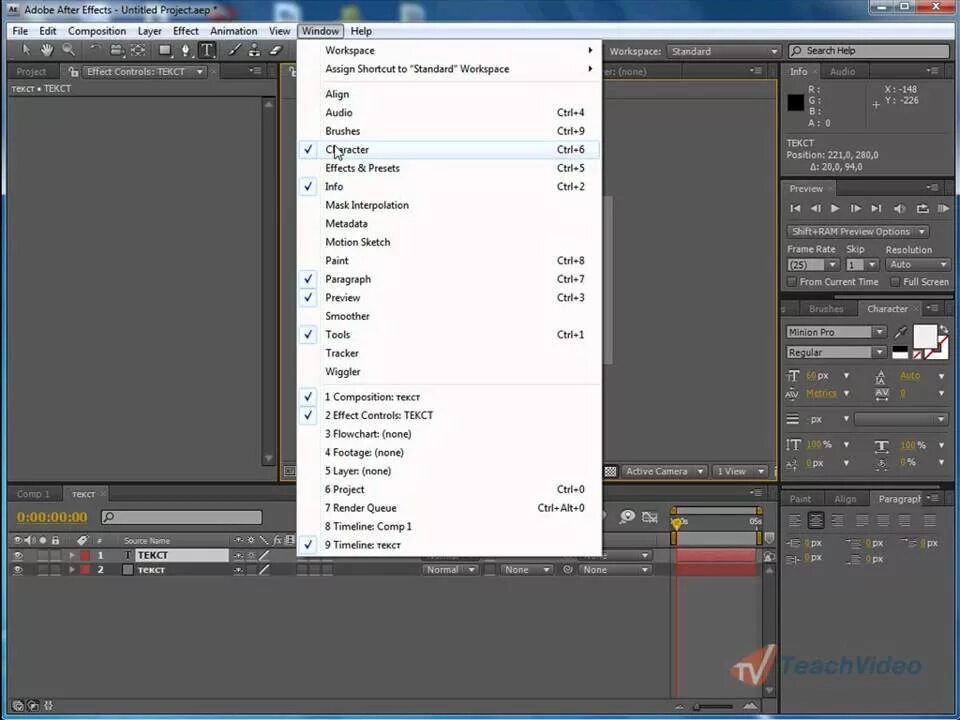Open the Info panel options menu
This screenshot has height=720, width=960.
click(x=932, y=71)
